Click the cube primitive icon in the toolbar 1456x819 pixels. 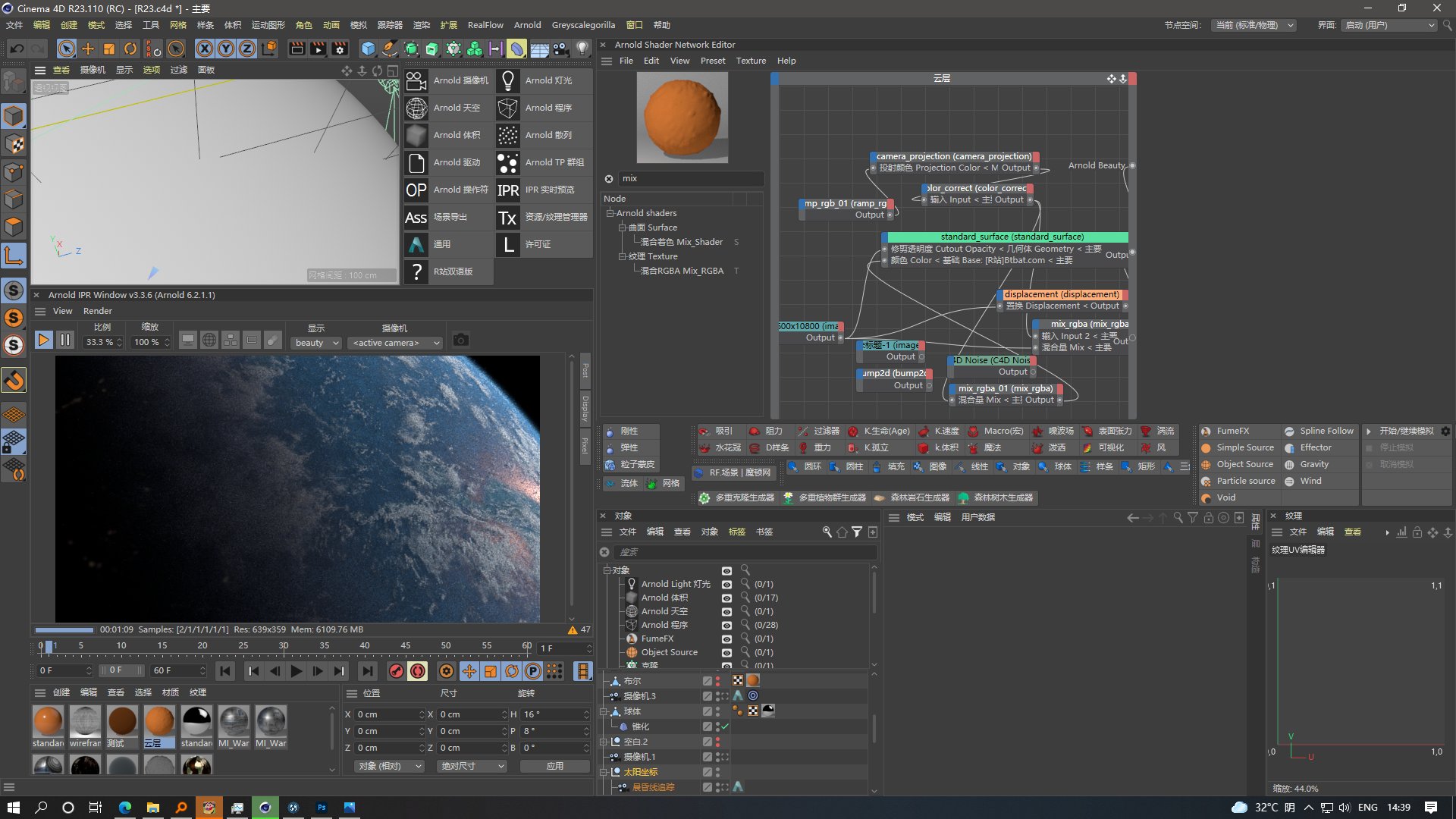369,49
